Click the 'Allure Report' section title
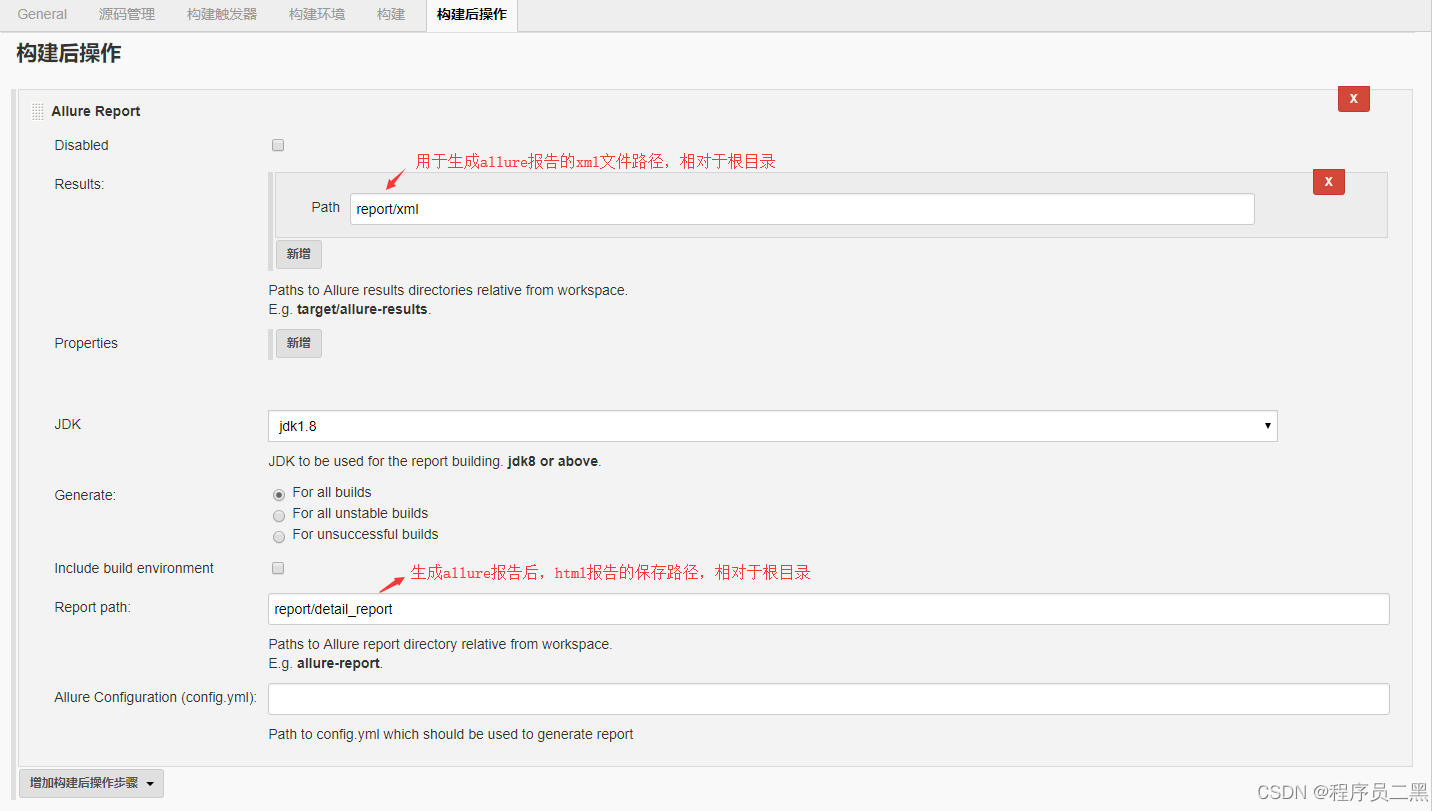Image resolution: width=1444 pixels, height=811 pixels. 96,111
